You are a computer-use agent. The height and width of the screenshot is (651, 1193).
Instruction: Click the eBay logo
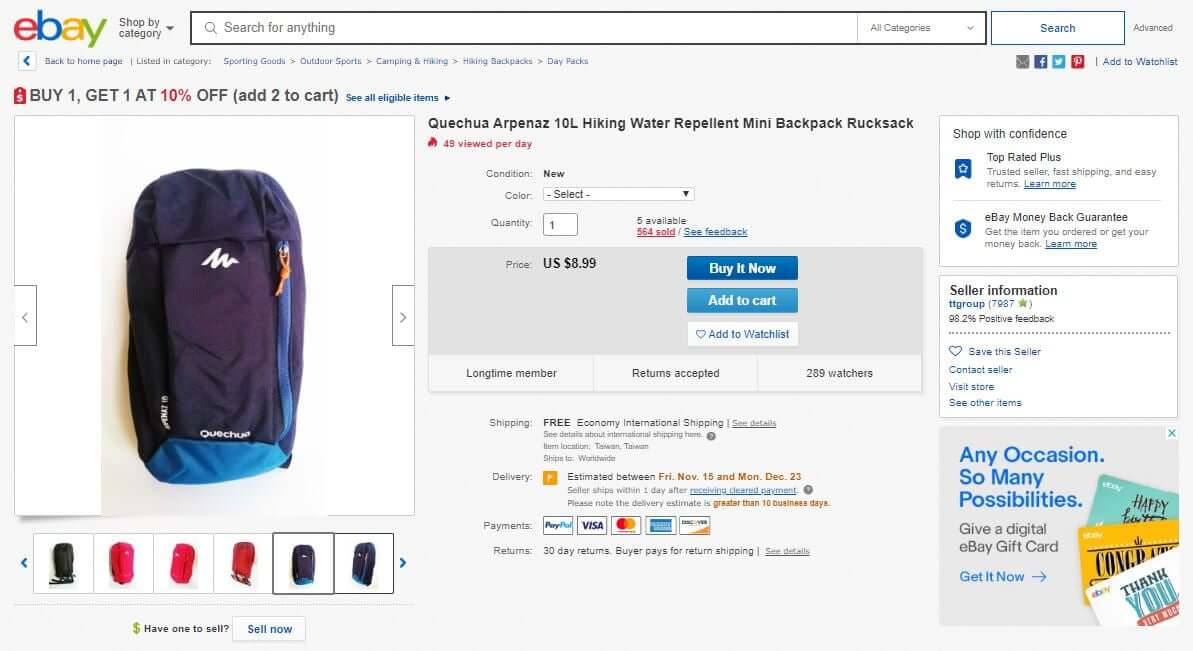(60, 28)
